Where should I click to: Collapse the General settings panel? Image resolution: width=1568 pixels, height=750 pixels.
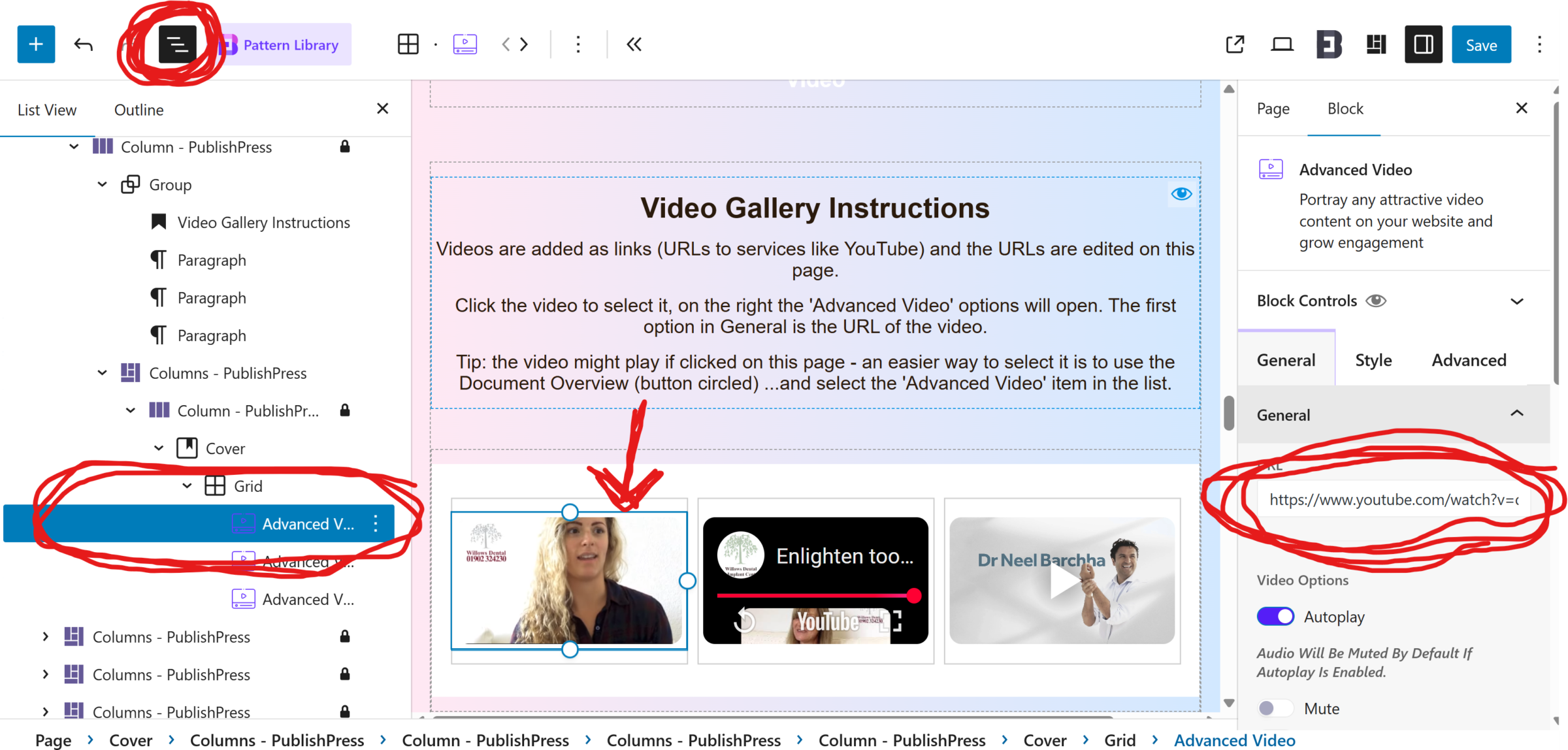tap(1516, 414)
